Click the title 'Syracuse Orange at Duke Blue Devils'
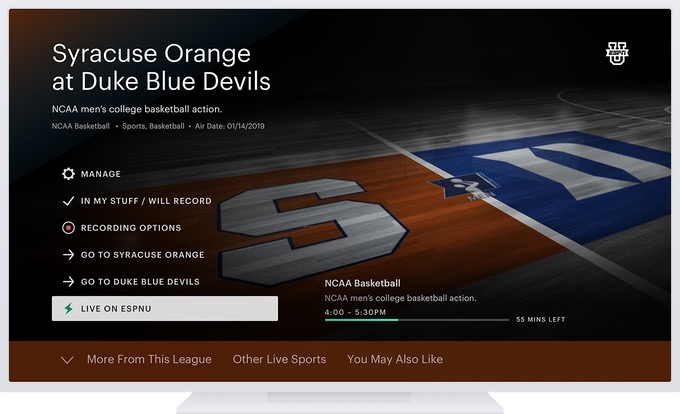Screen dimensions: 680x414 [161, 67]
